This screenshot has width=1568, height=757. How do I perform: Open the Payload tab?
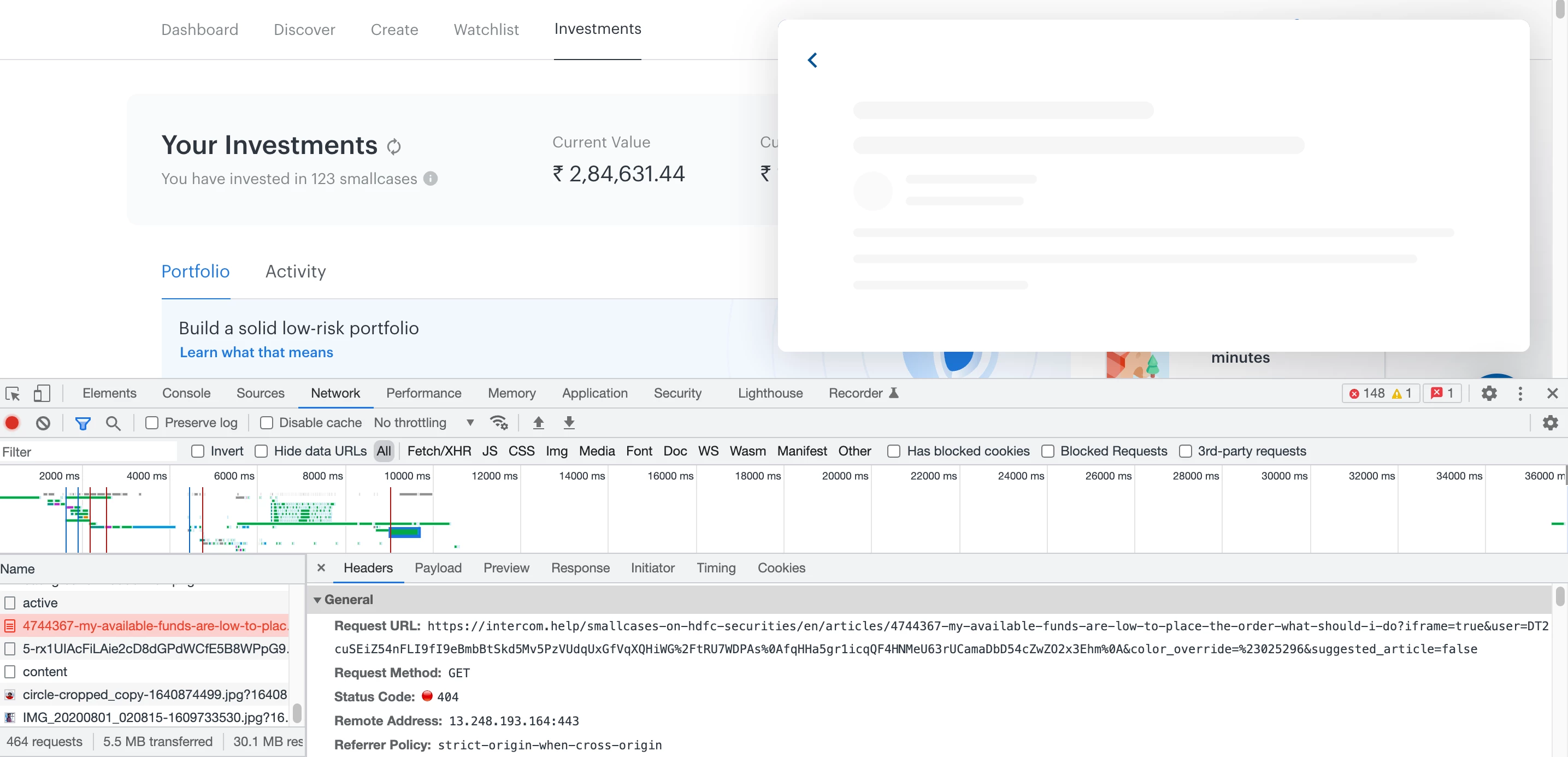point(438,568)
